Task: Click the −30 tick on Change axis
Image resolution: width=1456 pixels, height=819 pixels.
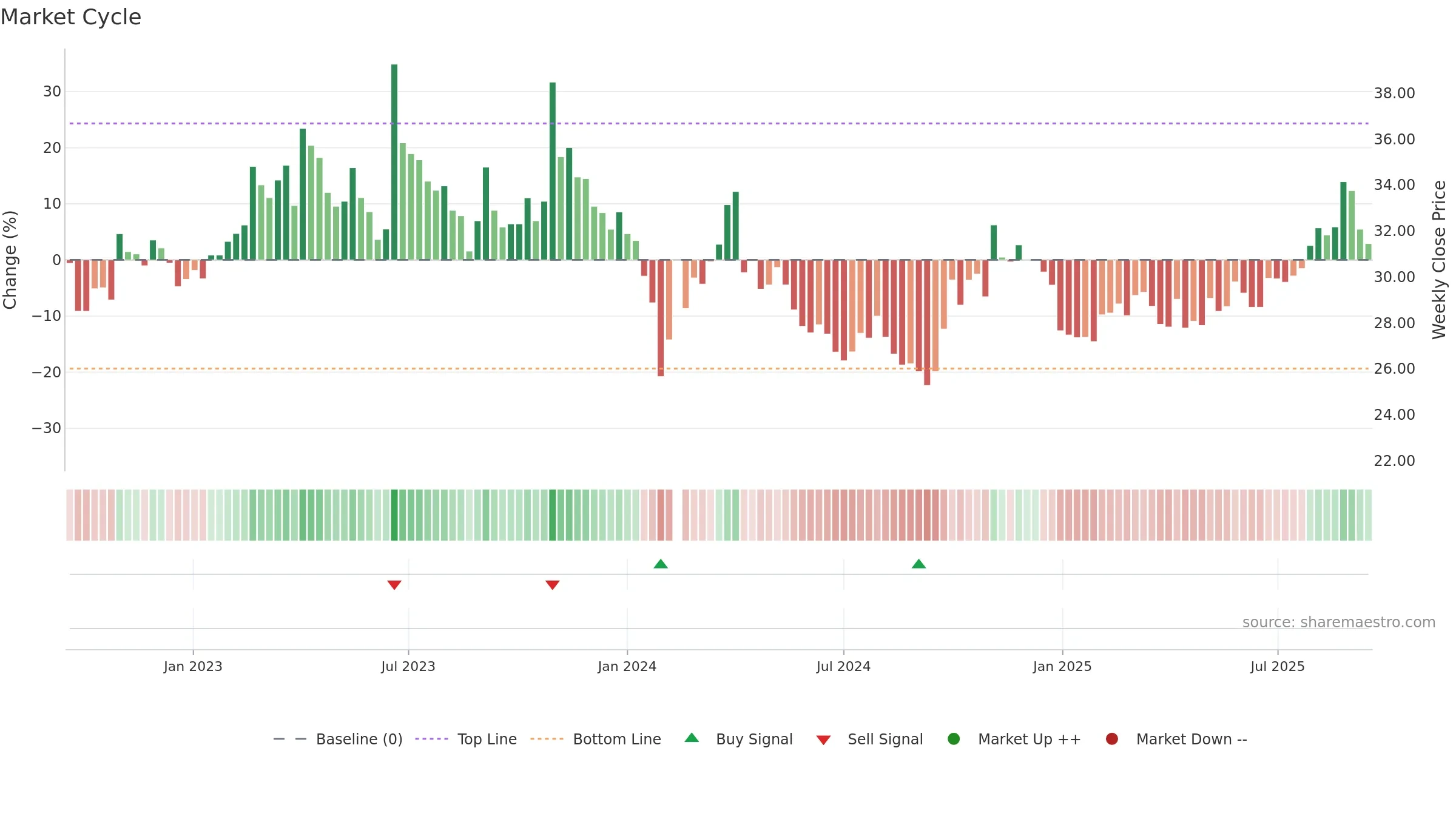Action: click(x=47, y=428)
